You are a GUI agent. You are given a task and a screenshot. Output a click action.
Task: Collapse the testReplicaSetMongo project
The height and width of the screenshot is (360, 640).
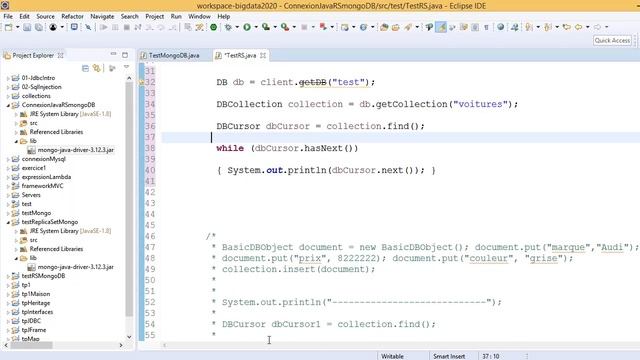tap(8, 222)
